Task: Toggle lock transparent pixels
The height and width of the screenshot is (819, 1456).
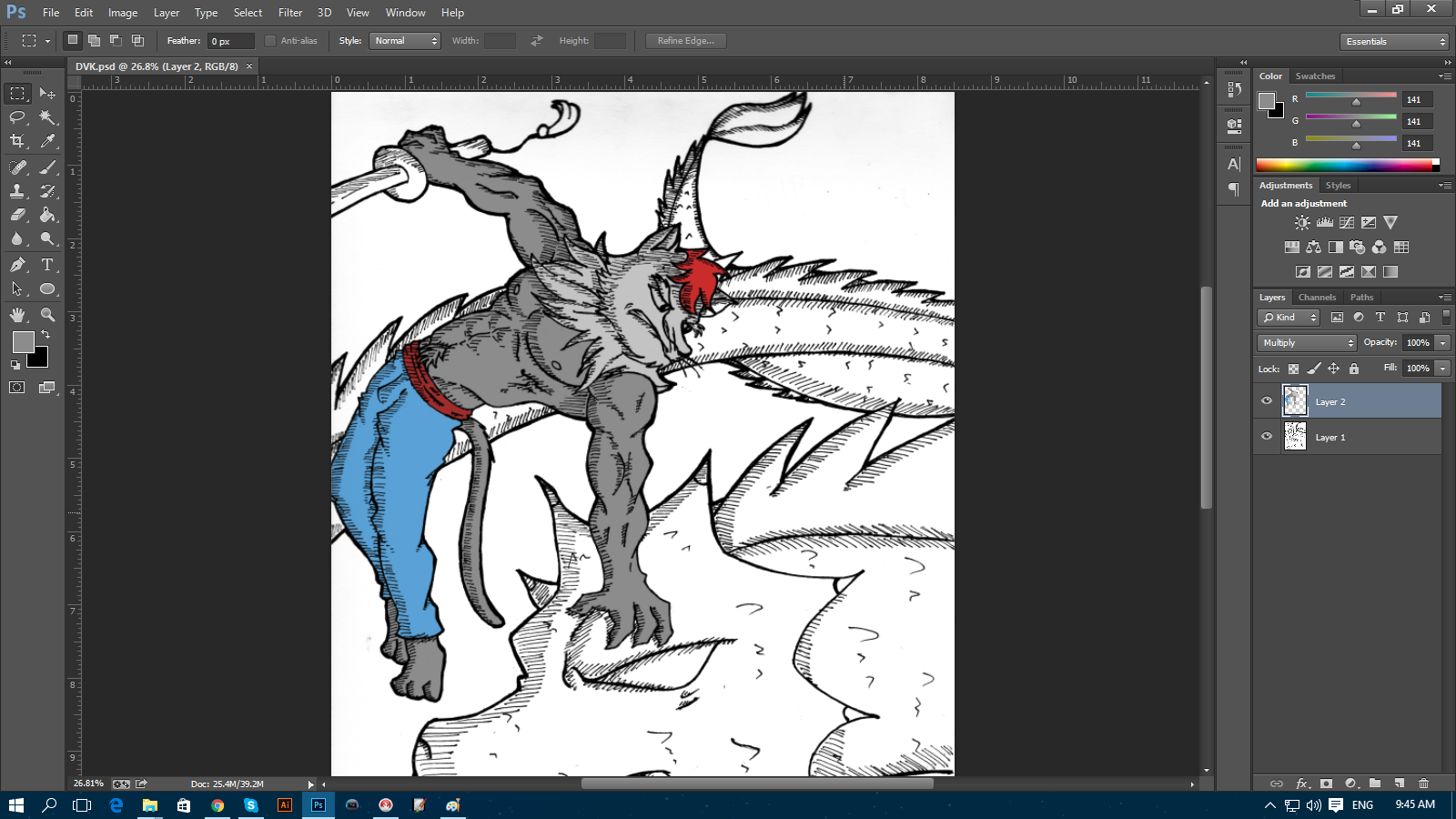Action: 1293,369
